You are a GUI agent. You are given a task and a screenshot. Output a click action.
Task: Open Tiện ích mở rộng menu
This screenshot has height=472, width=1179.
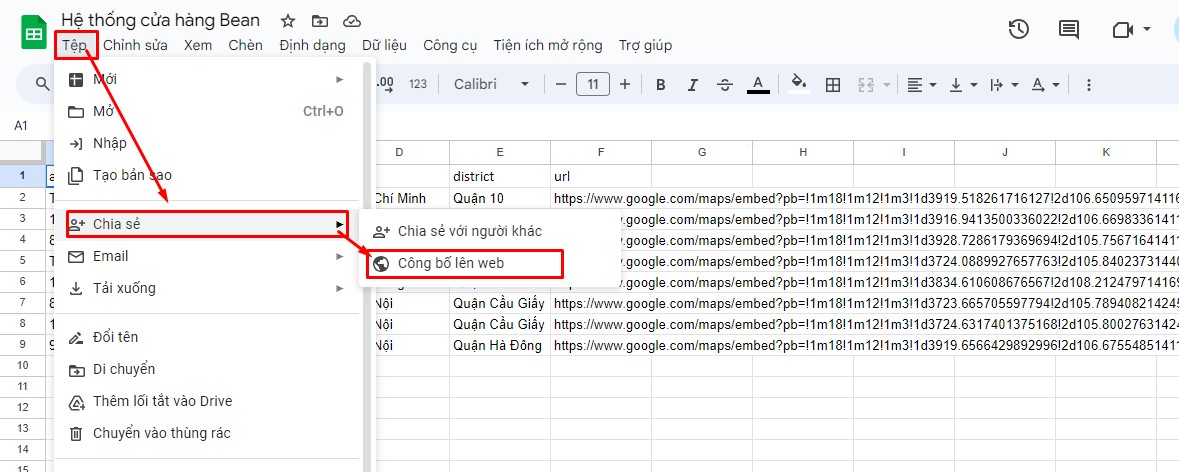point(547,45)
